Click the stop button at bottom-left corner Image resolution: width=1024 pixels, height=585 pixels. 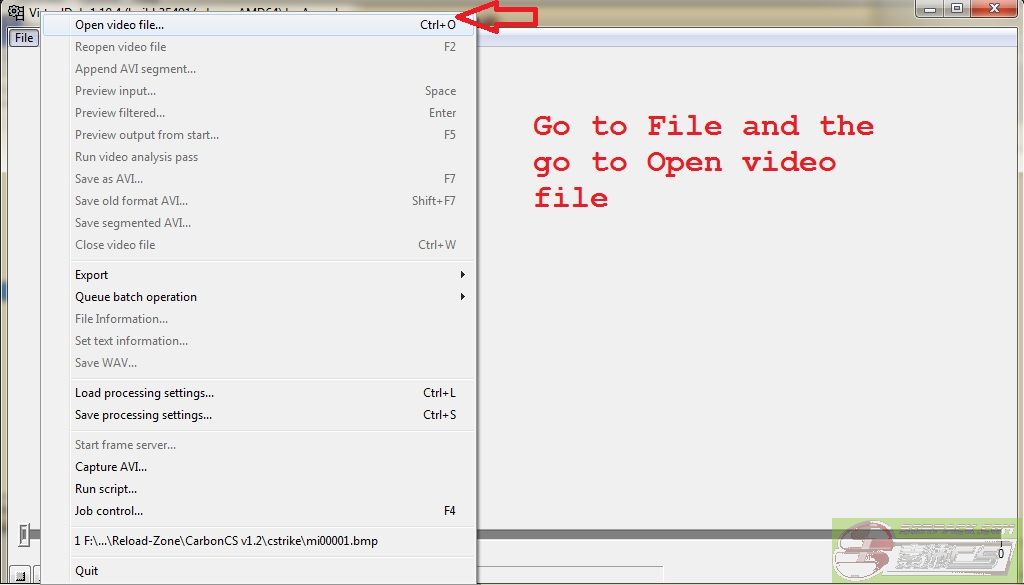(20, 575)
